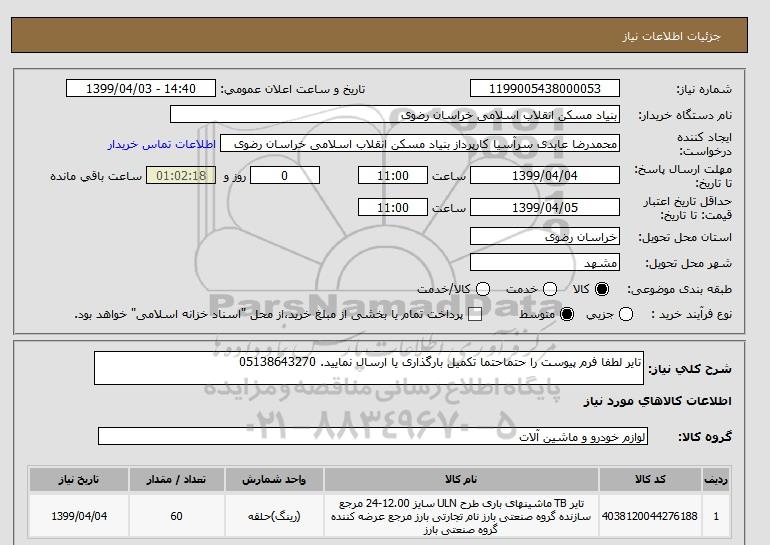Viewport: 770px width, 545px height.
Task: Click the remaining days field showing 0
Action: click(x=285, y=175)
